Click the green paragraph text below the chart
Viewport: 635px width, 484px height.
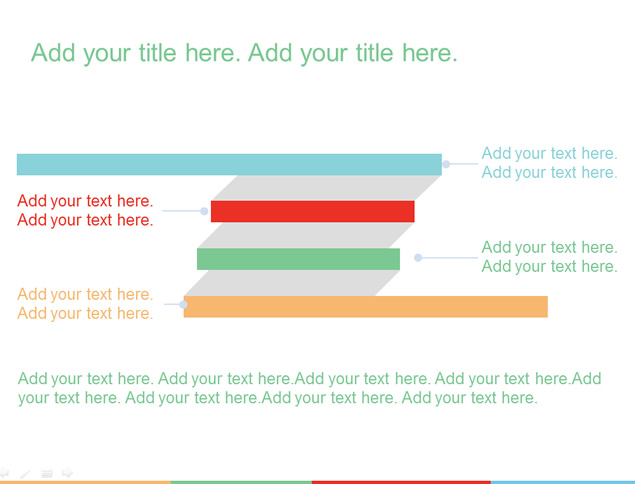[x=310, y=388]
